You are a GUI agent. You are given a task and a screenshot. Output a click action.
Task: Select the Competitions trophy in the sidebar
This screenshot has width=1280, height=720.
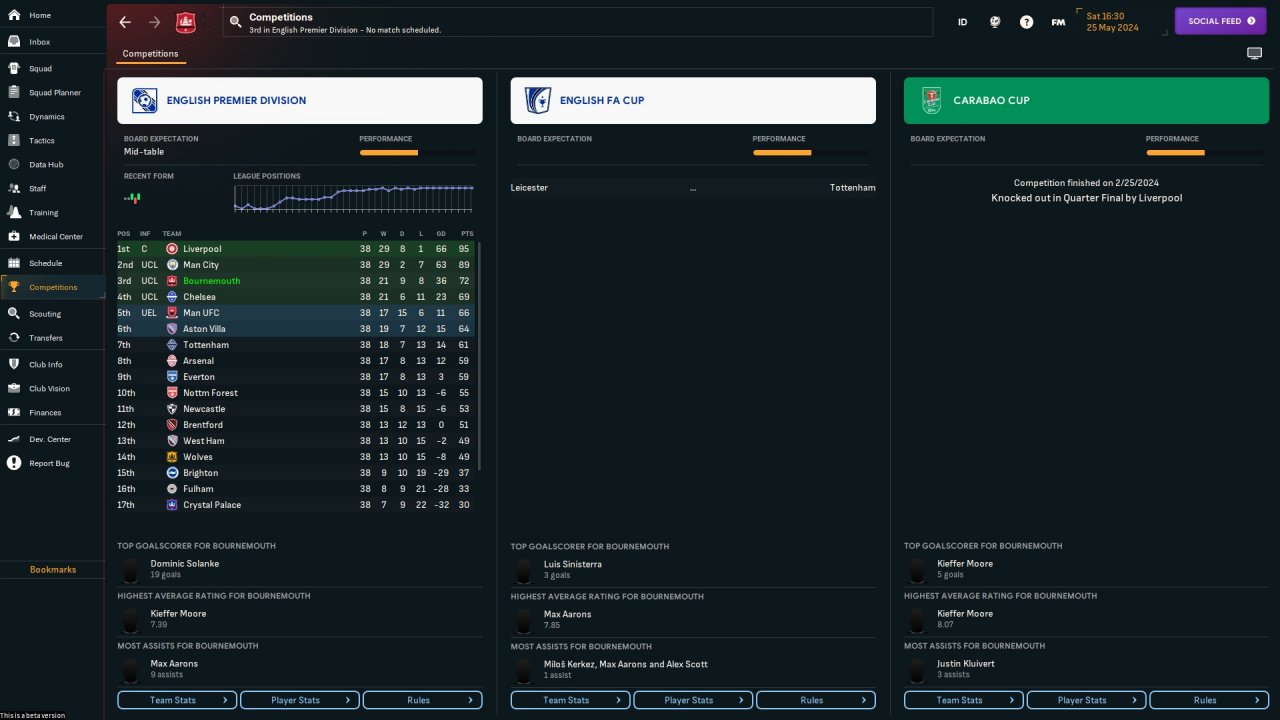click(14, 287)
